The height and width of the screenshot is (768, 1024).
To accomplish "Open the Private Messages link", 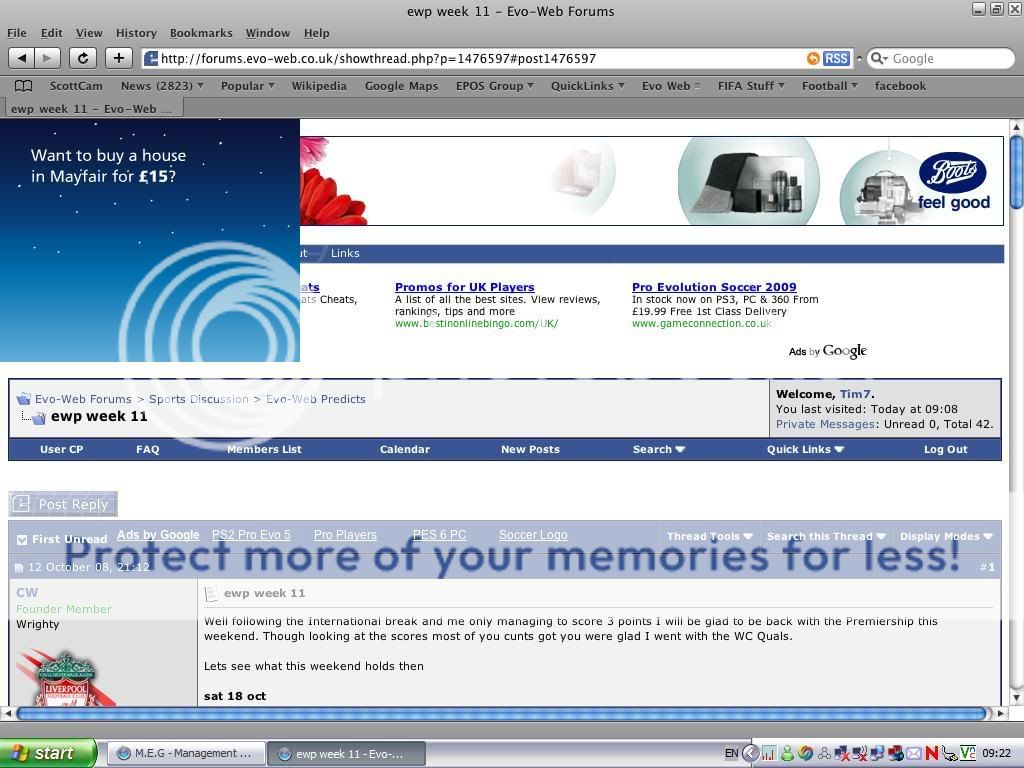I will (x=825, y=424).
